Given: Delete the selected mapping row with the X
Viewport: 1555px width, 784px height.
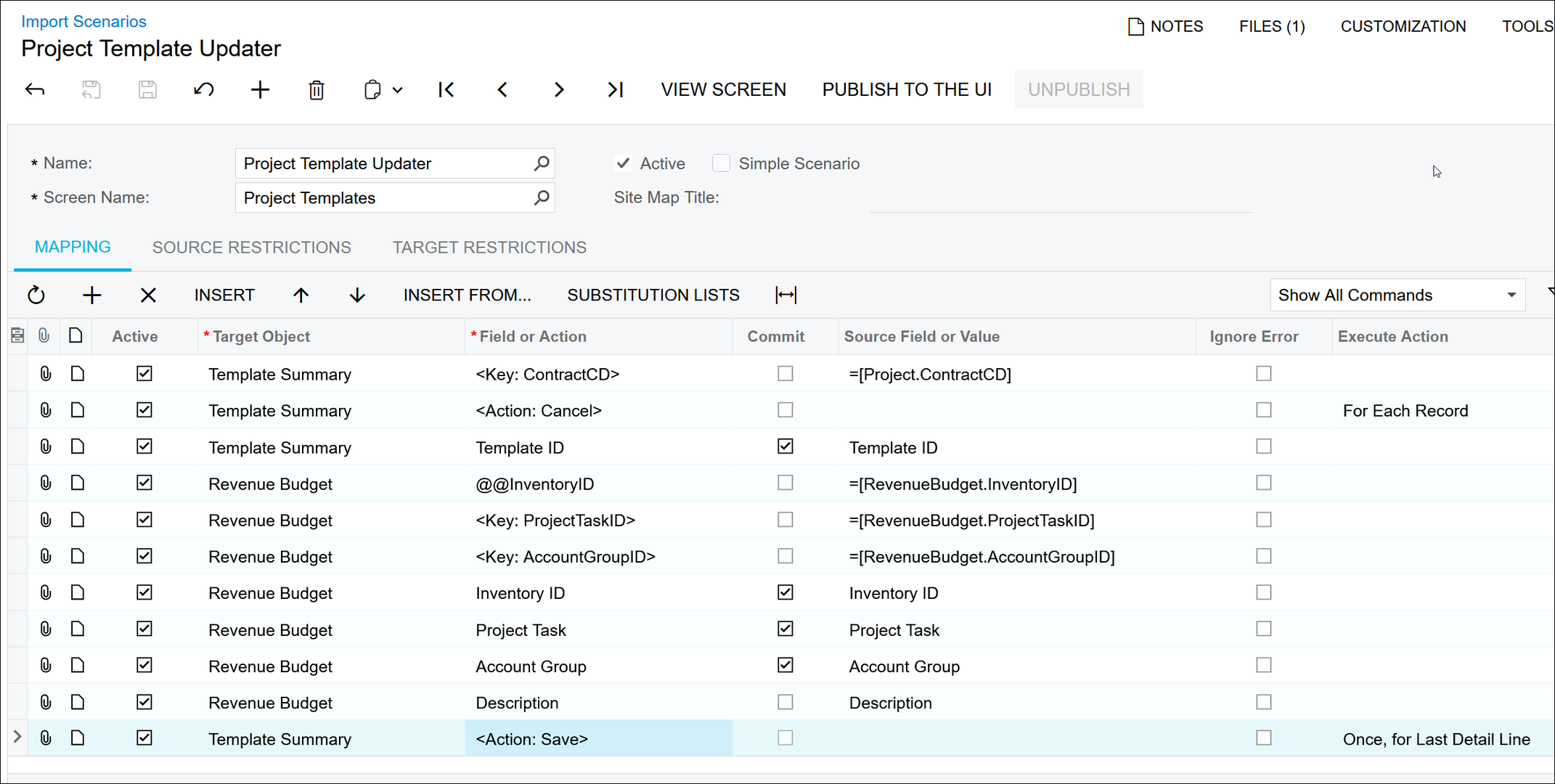Looking at the screenshot, I should (148, 295).
